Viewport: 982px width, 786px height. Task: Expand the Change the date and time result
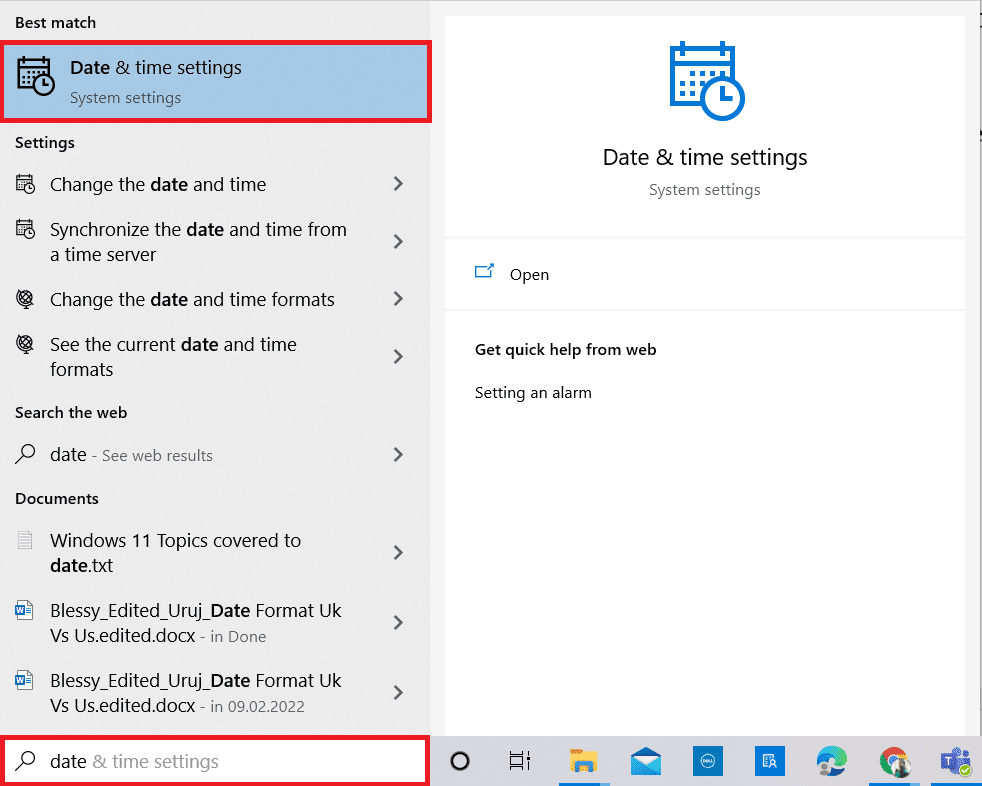tap(398, 184)
